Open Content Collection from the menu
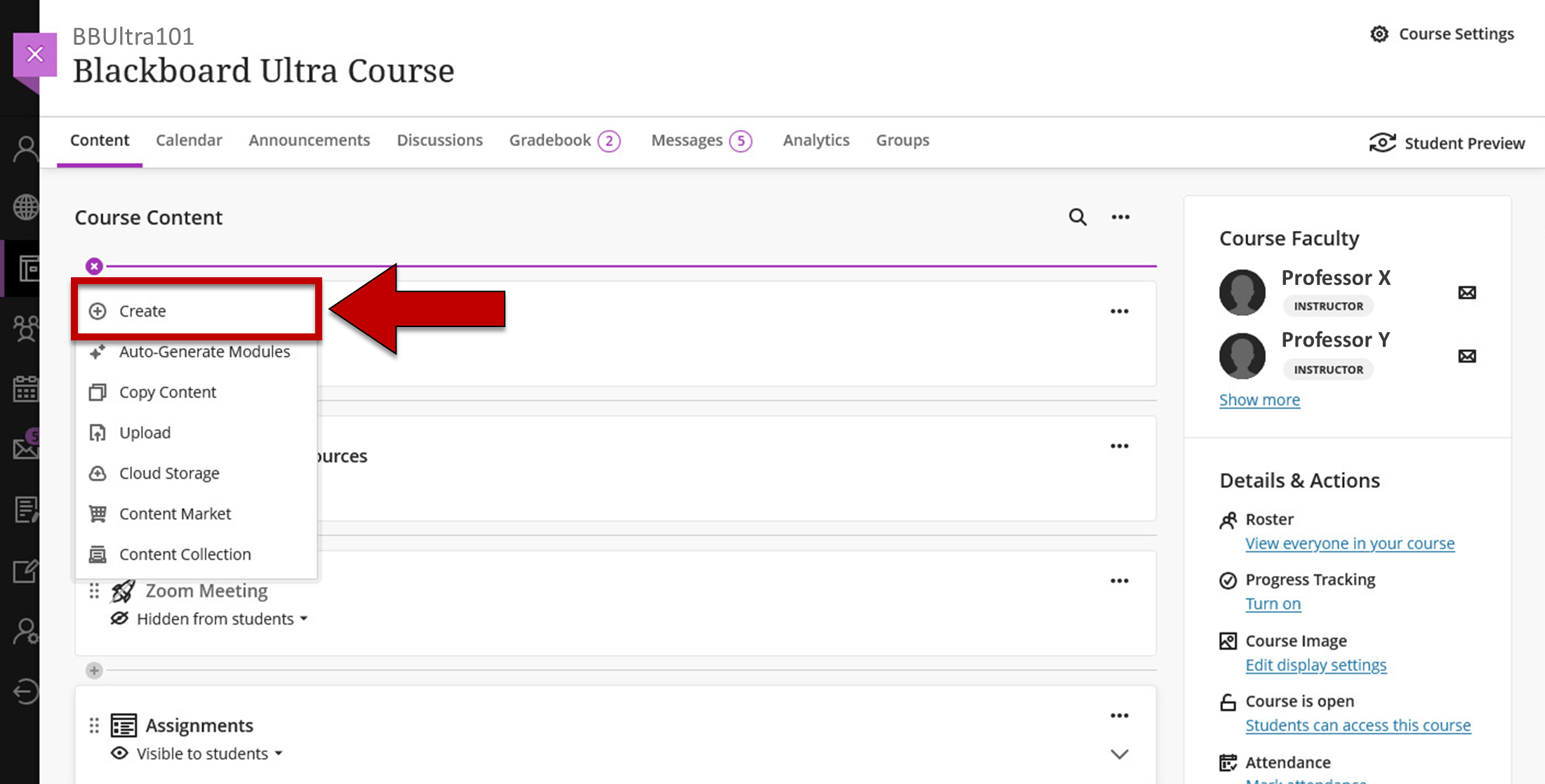1545x784 pixels. coord(197,554)
